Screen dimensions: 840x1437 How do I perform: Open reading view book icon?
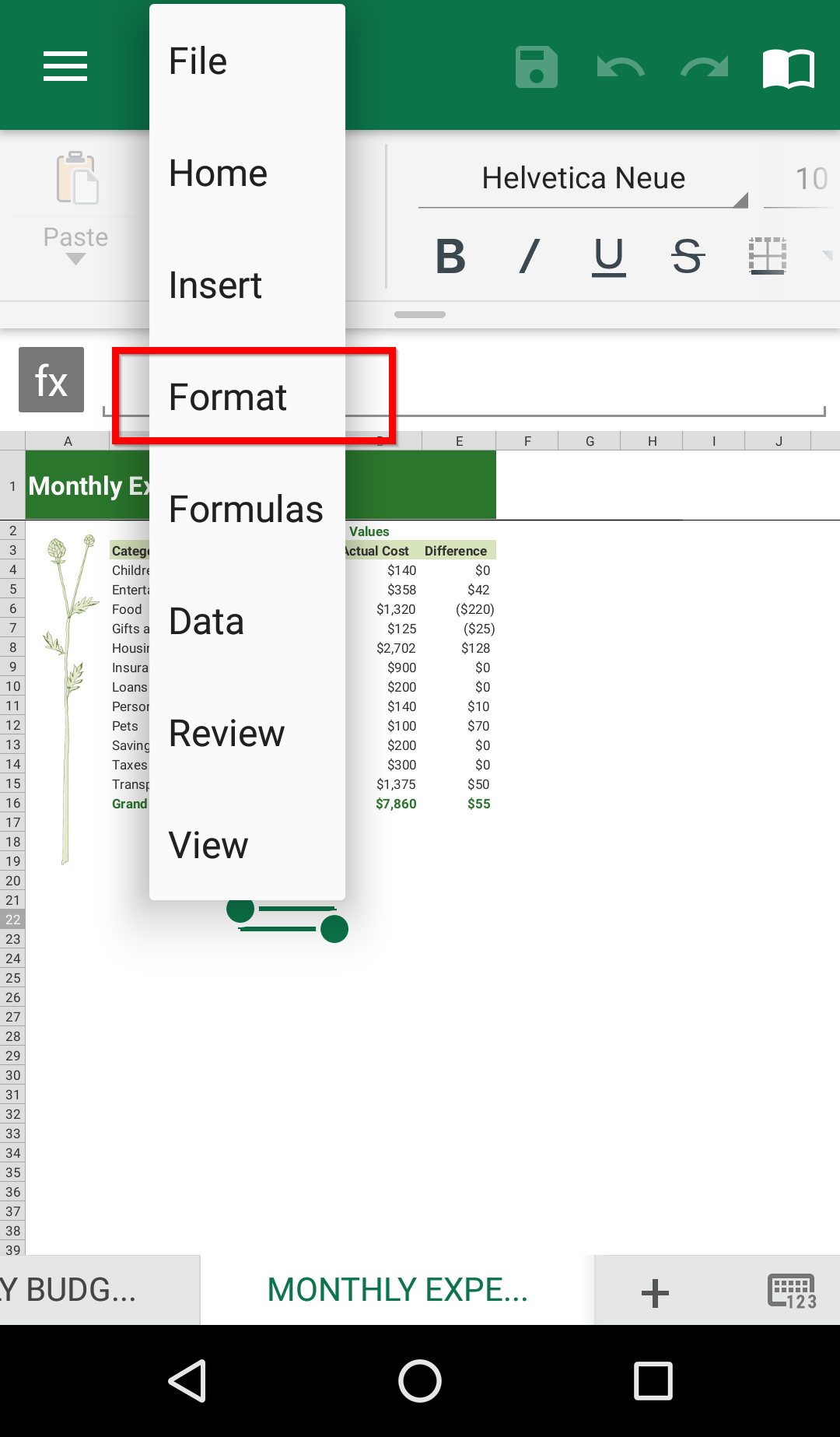pos(789,68)
